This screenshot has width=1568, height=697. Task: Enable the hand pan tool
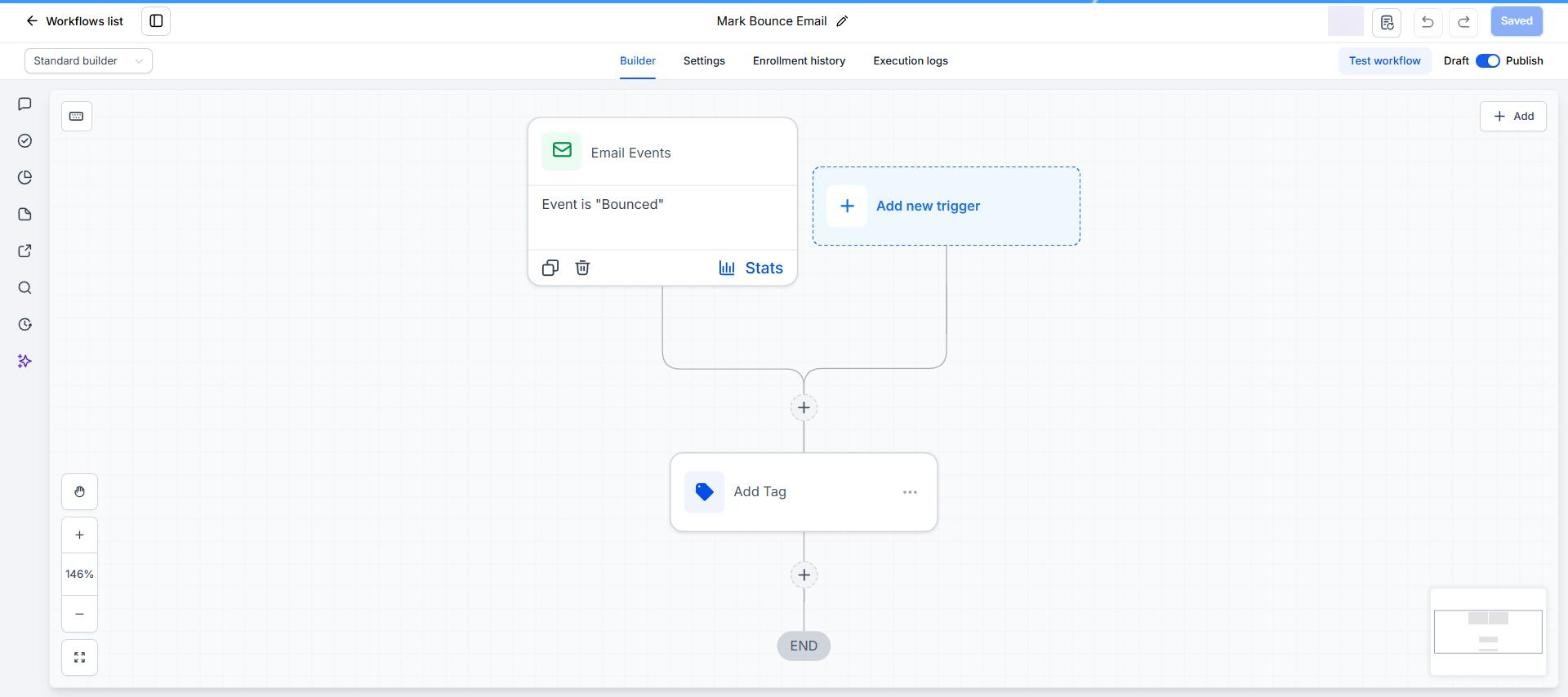(79, 492)
